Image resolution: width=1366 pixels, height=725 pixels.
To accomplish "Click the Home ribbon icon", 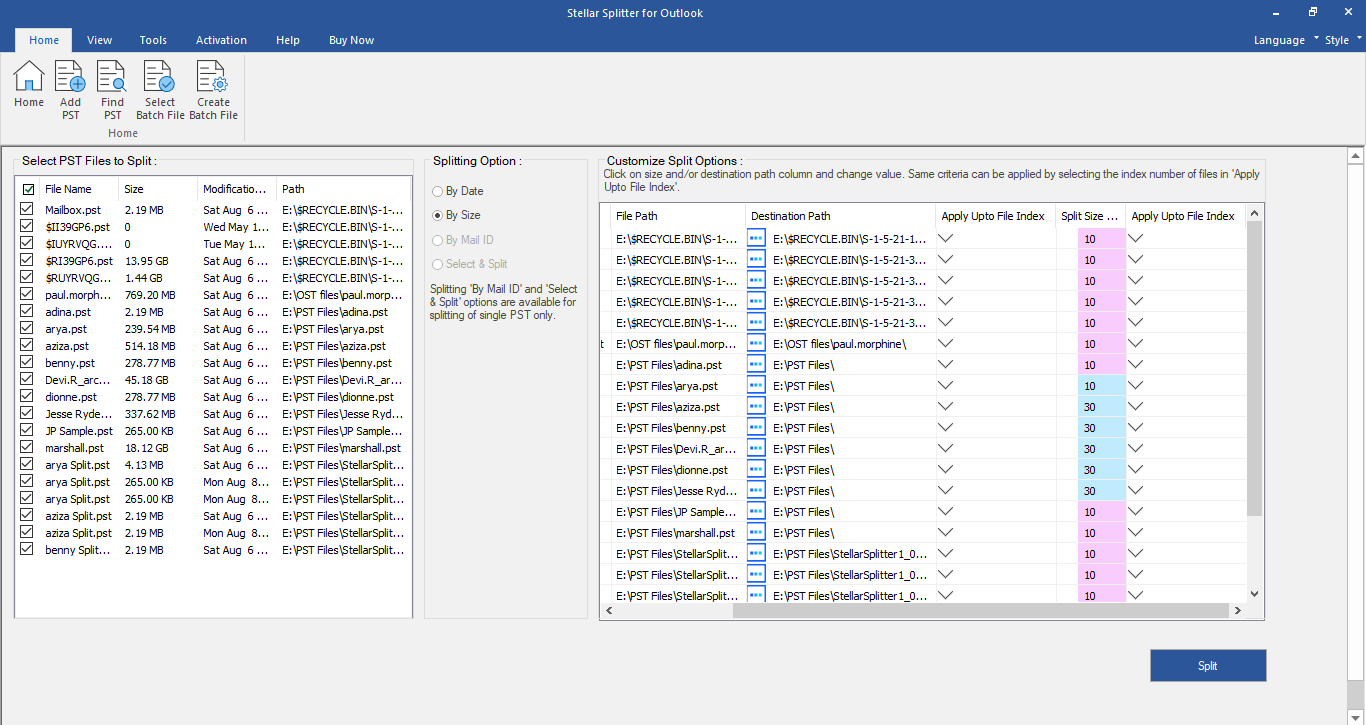I will (29, 83).
